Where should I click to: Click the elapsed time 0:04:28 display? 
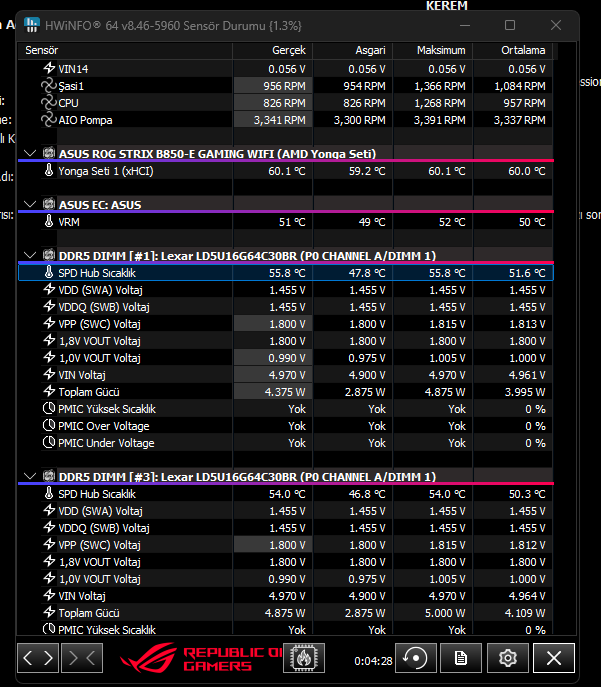click(x=373, y=661)
